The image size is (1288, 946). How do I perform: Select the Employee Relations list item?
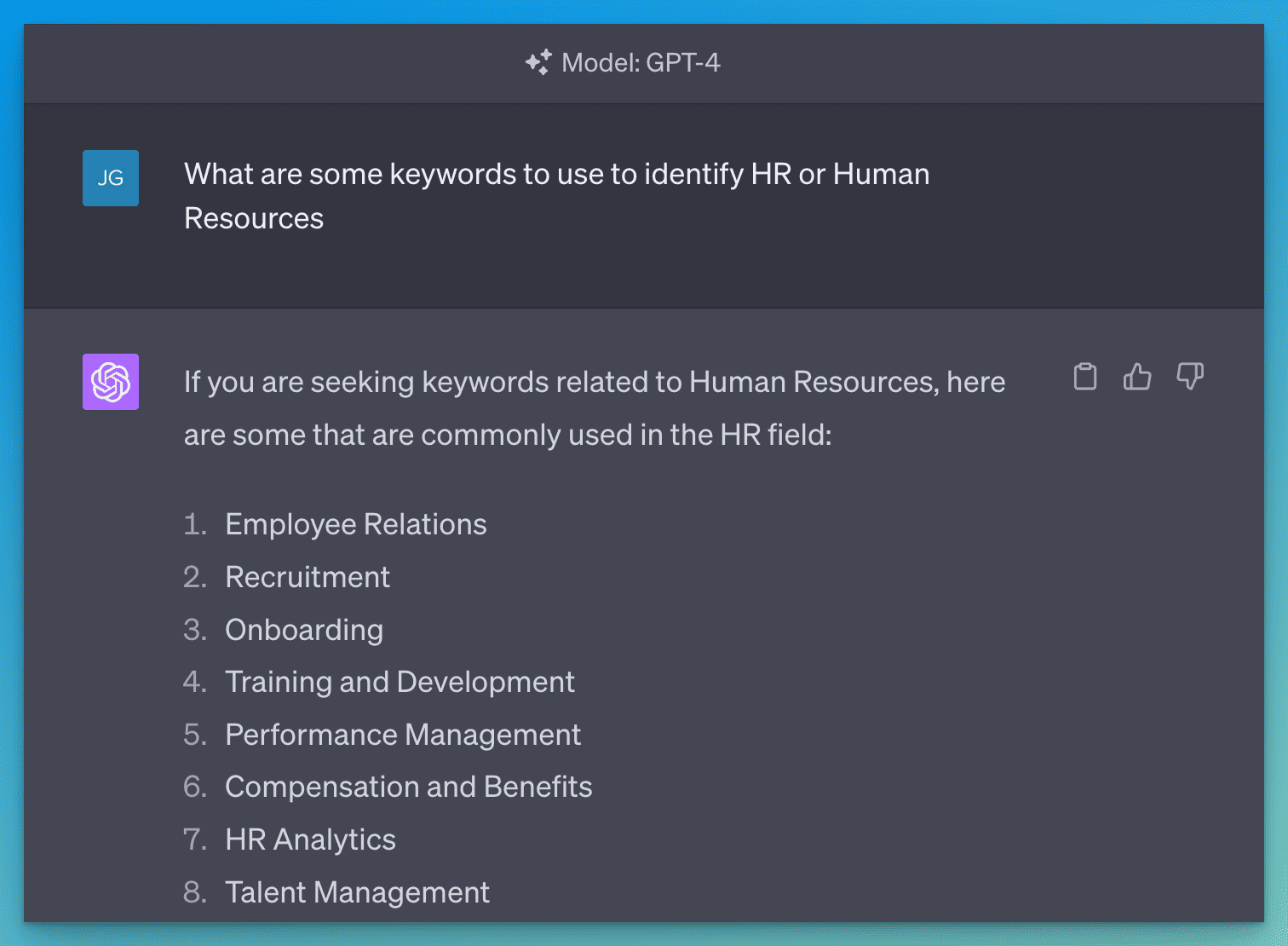pyautogui.click(x=355, y=524)
